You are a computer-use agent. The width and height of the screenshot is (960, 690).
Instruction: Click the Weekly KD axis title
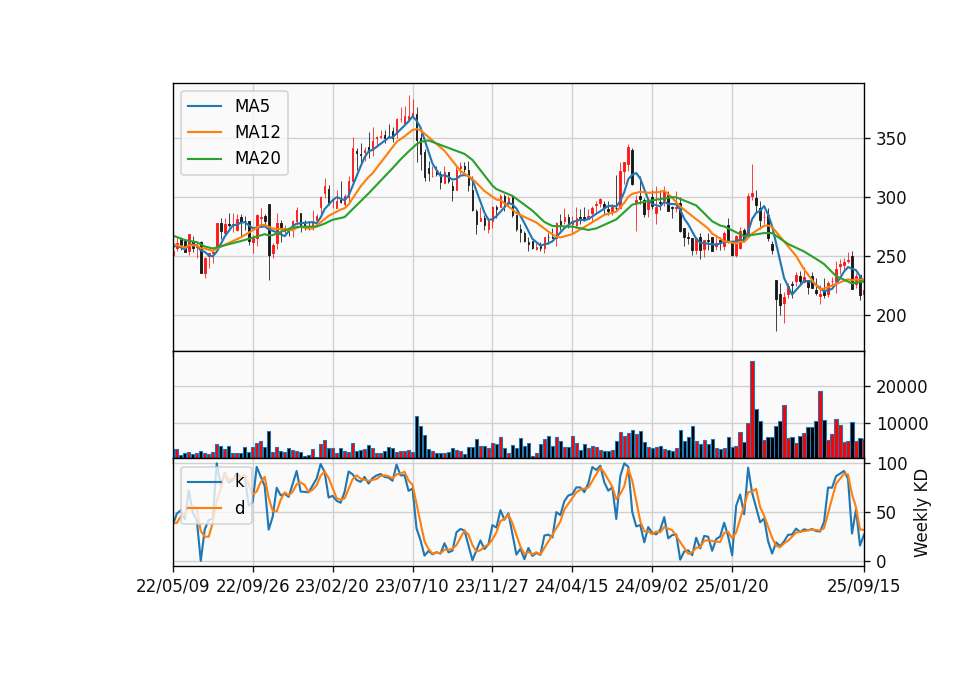(x=920, y=513)
